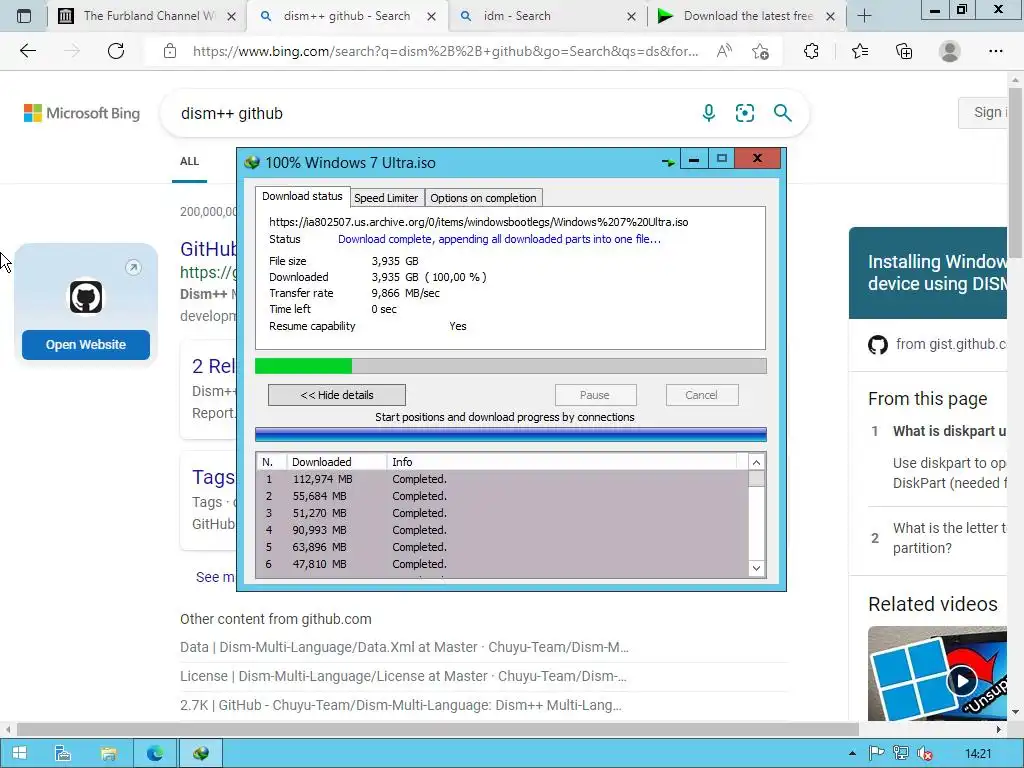Click the IDM globe icon in dialog title
This screenshot has height=768, width=1024.
pyautogui.click(x=251, y=162)
